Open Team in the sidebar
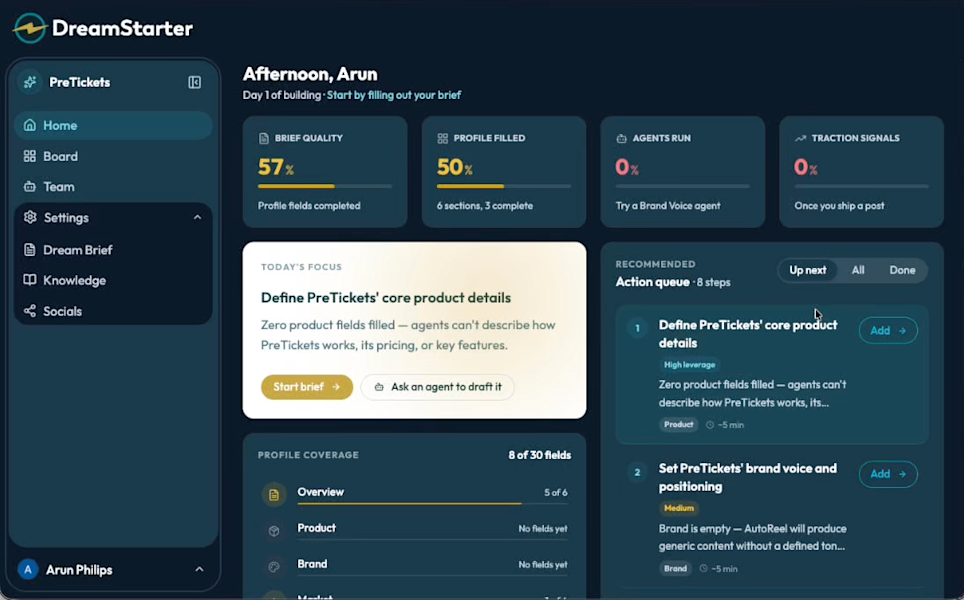The height and width of the screenshot is (600, 964). tap(113, 187)
